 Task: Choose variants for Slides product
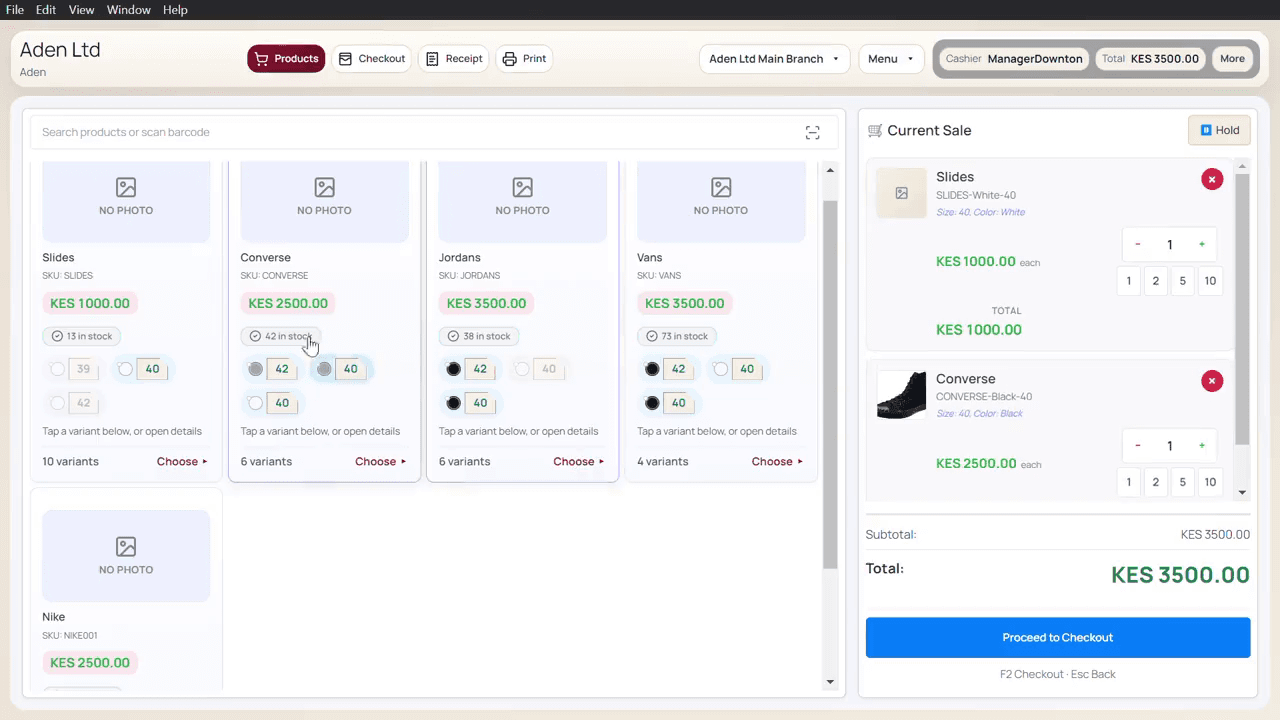(x=182, y=462)
